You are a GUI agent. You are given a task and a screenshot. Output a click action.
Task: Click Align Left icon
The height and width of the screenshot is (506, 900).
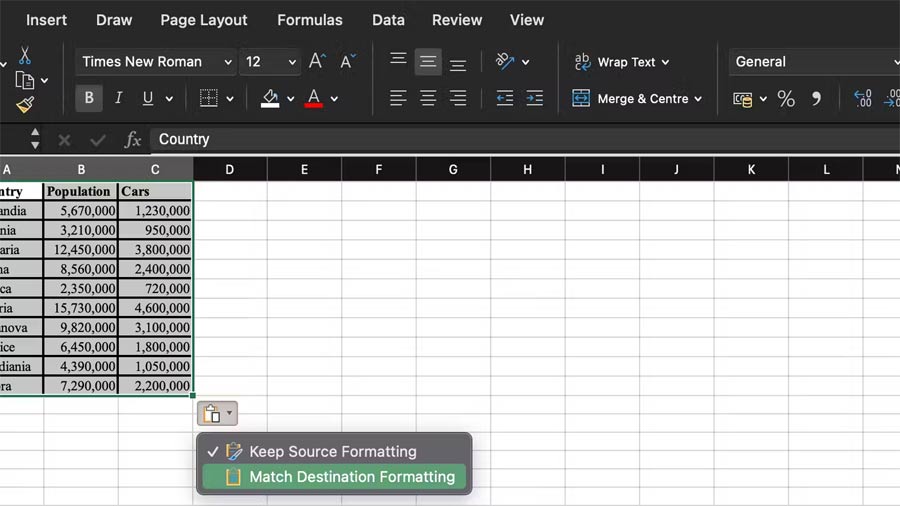[x=398, y=98]
